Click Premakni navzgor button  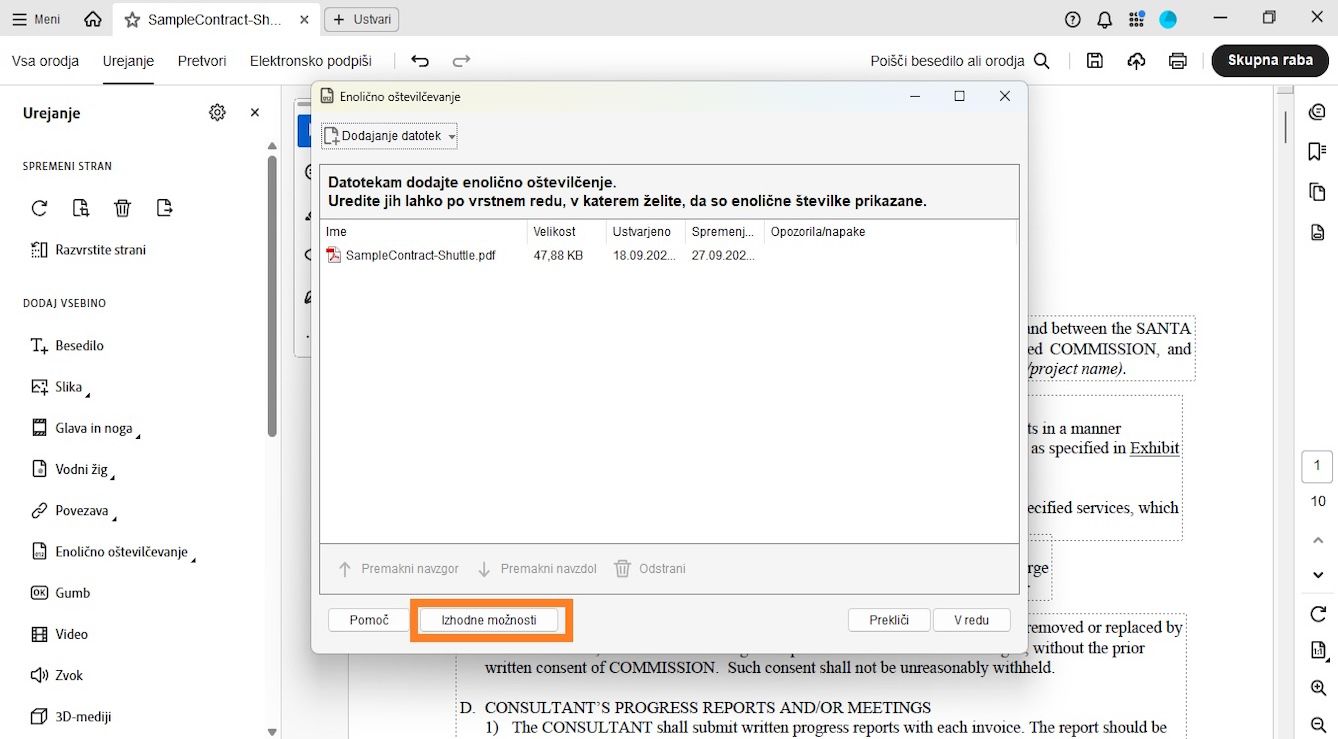click(398, 569)
